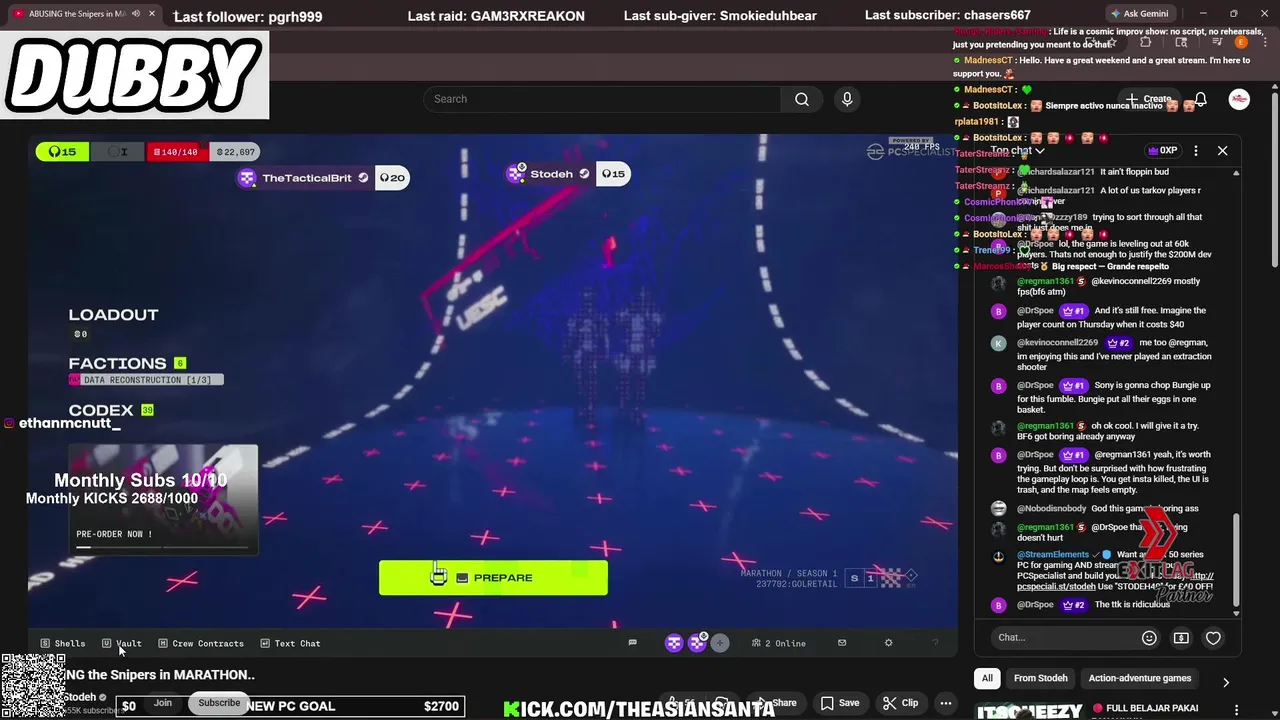
Task: Click Stodeh player nameplate
Action: (567, 174)
